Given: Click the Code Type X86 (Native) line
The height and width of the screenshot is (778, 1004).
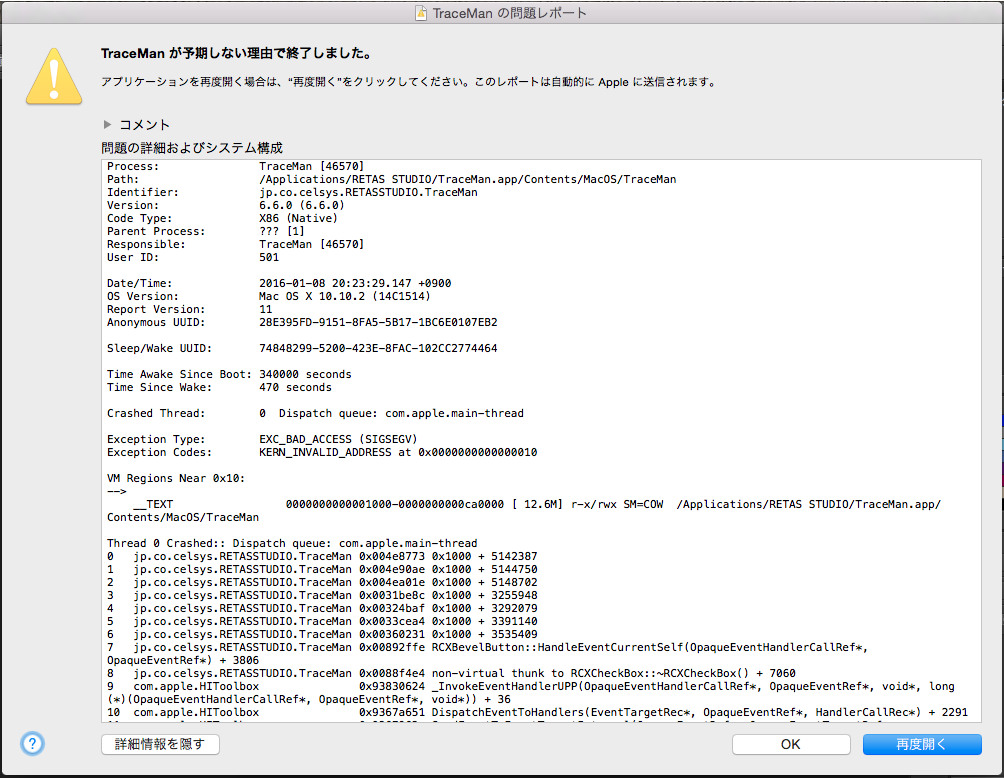Looking at the screenshot, I should [x=222, y=218].
